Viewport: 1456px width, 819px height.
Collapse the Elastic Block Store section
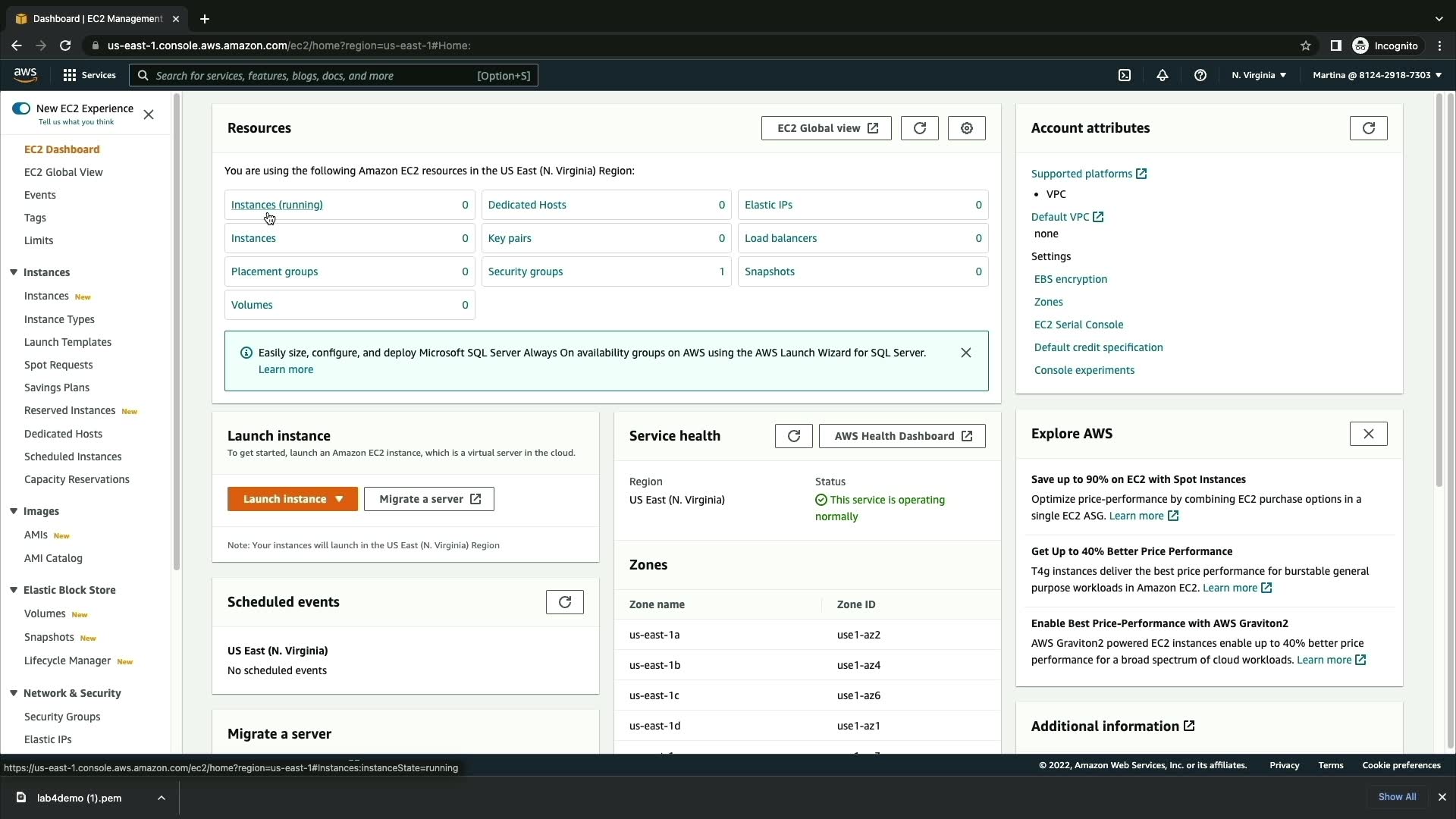point(14,590)
